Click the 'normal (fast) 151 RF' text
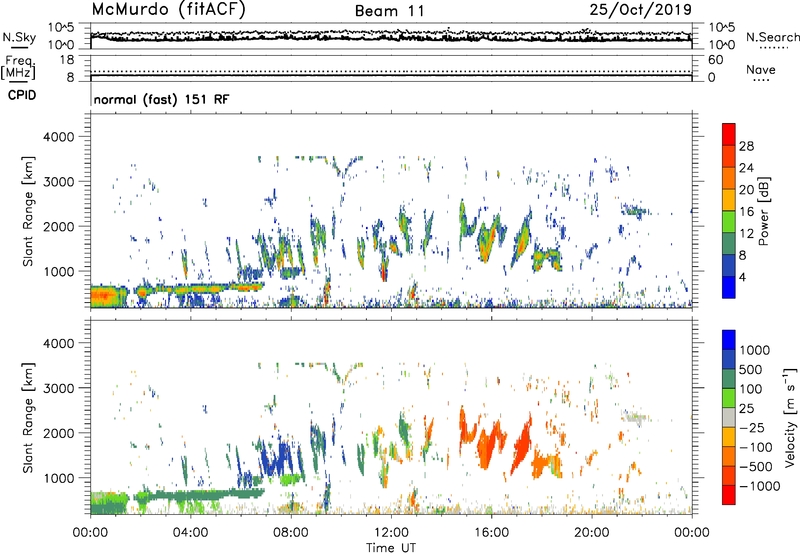Image resolution: width=800 pixels, height=554 pixels. tap(161, 99)
